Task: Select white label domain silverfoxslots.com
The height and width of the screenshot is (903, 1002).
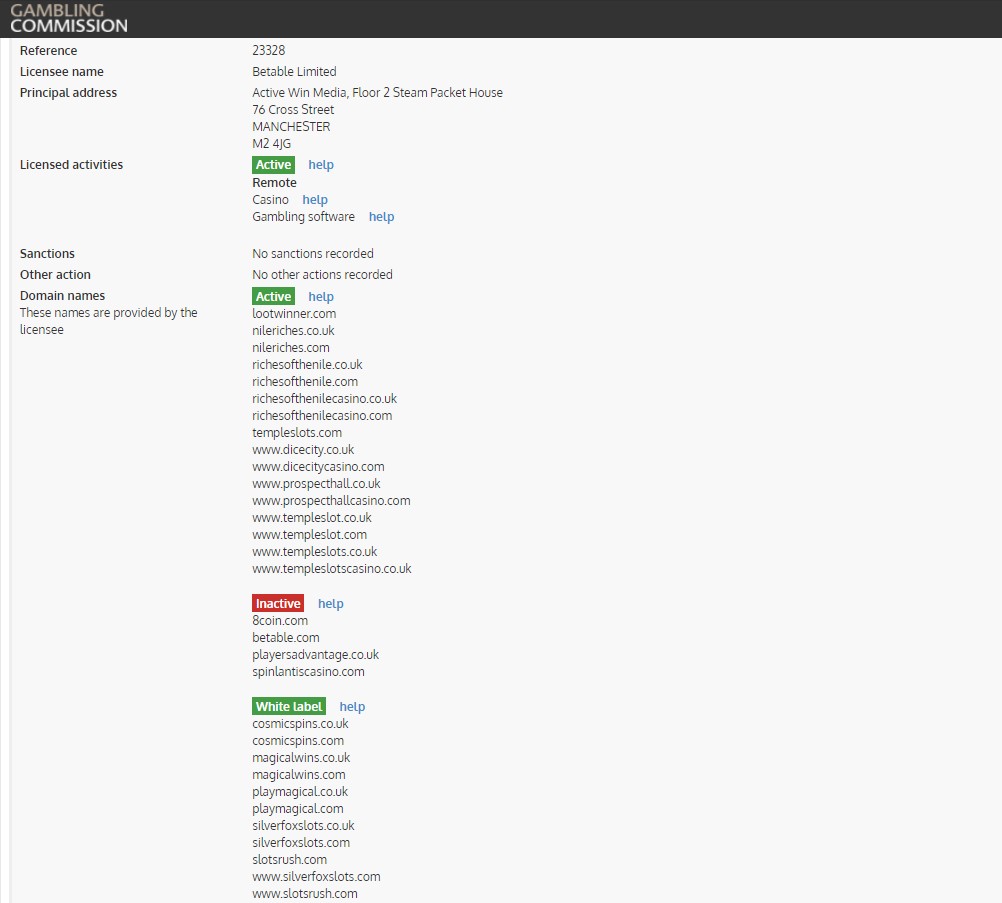Action: coord(301,843)
